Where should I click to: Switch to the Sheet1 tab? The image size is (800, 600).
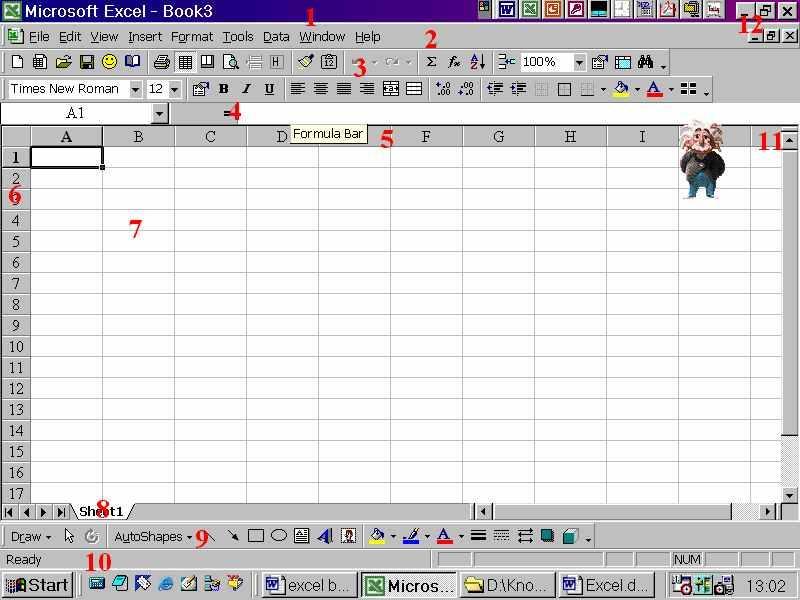click(101, 512)
